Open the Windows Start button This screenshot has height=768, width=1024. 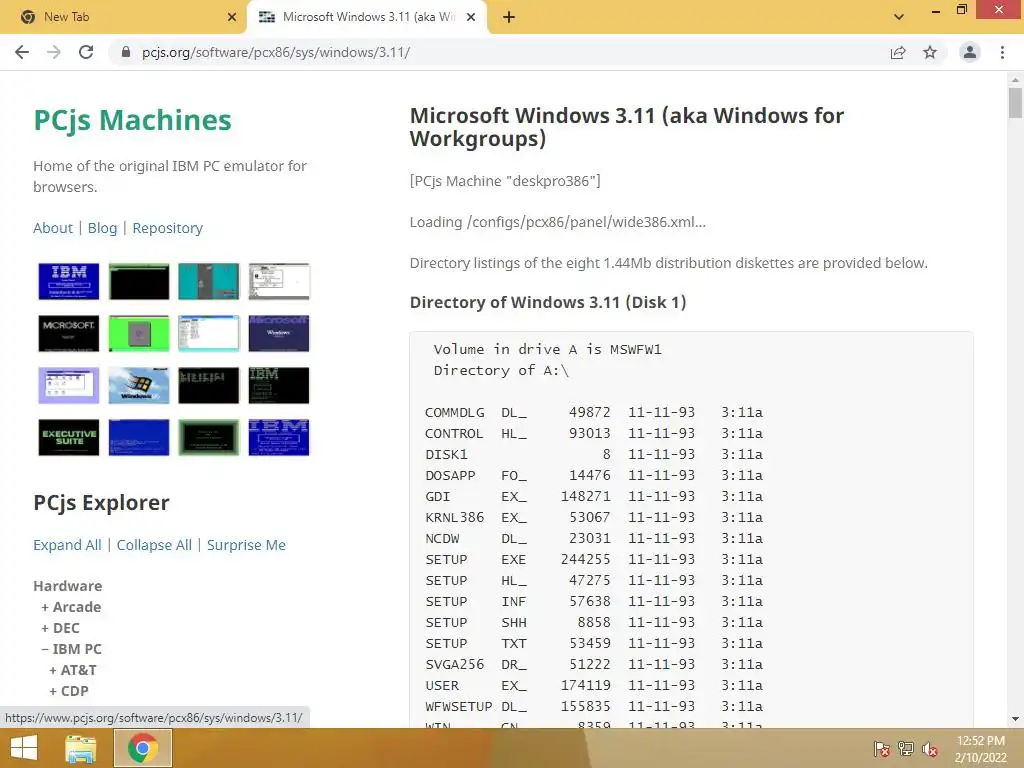point(24,748)
